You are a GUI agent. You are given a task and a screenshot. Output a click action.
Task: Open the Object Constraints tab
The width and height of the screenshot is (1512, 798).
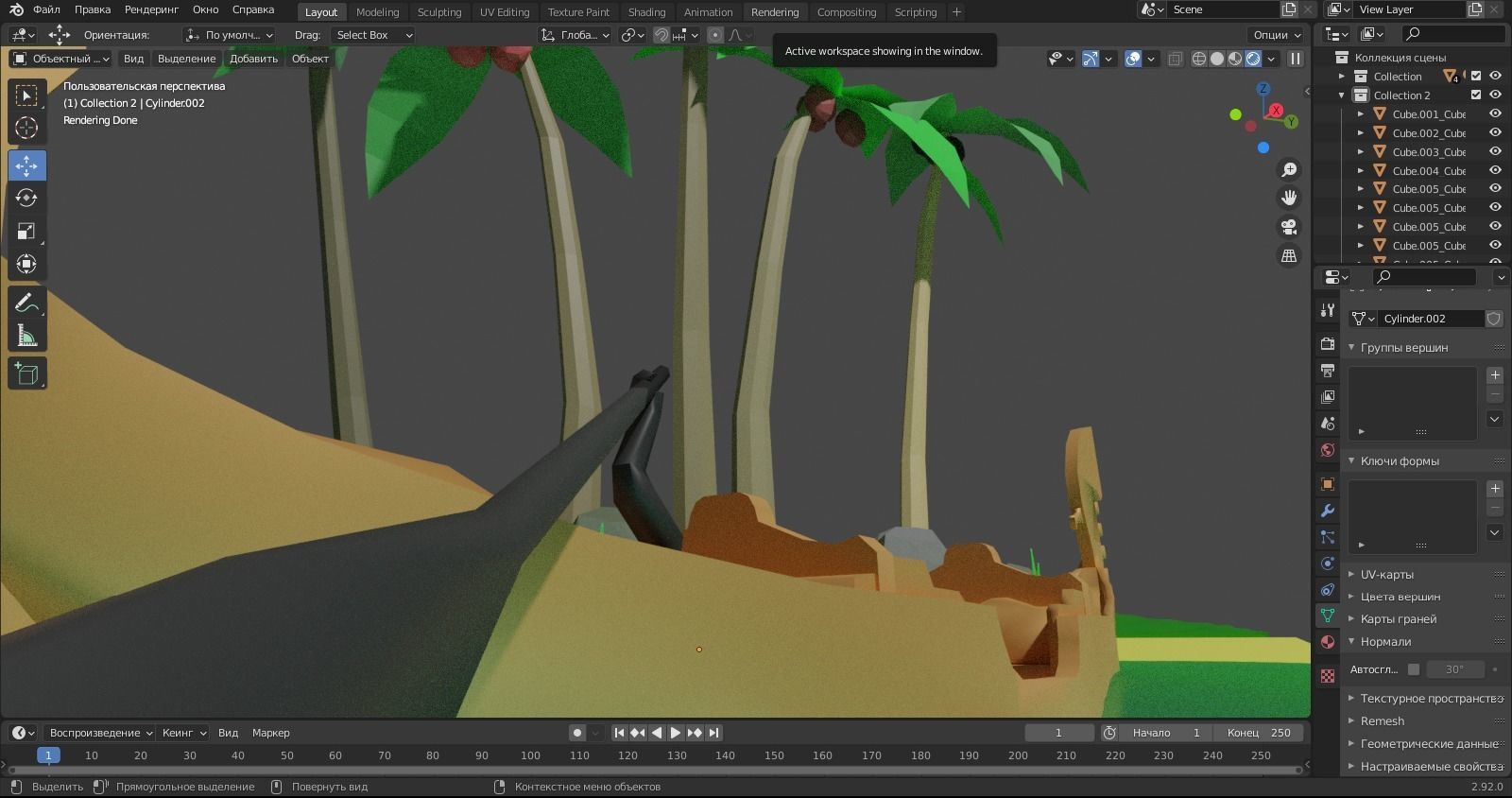[1328, 589]
